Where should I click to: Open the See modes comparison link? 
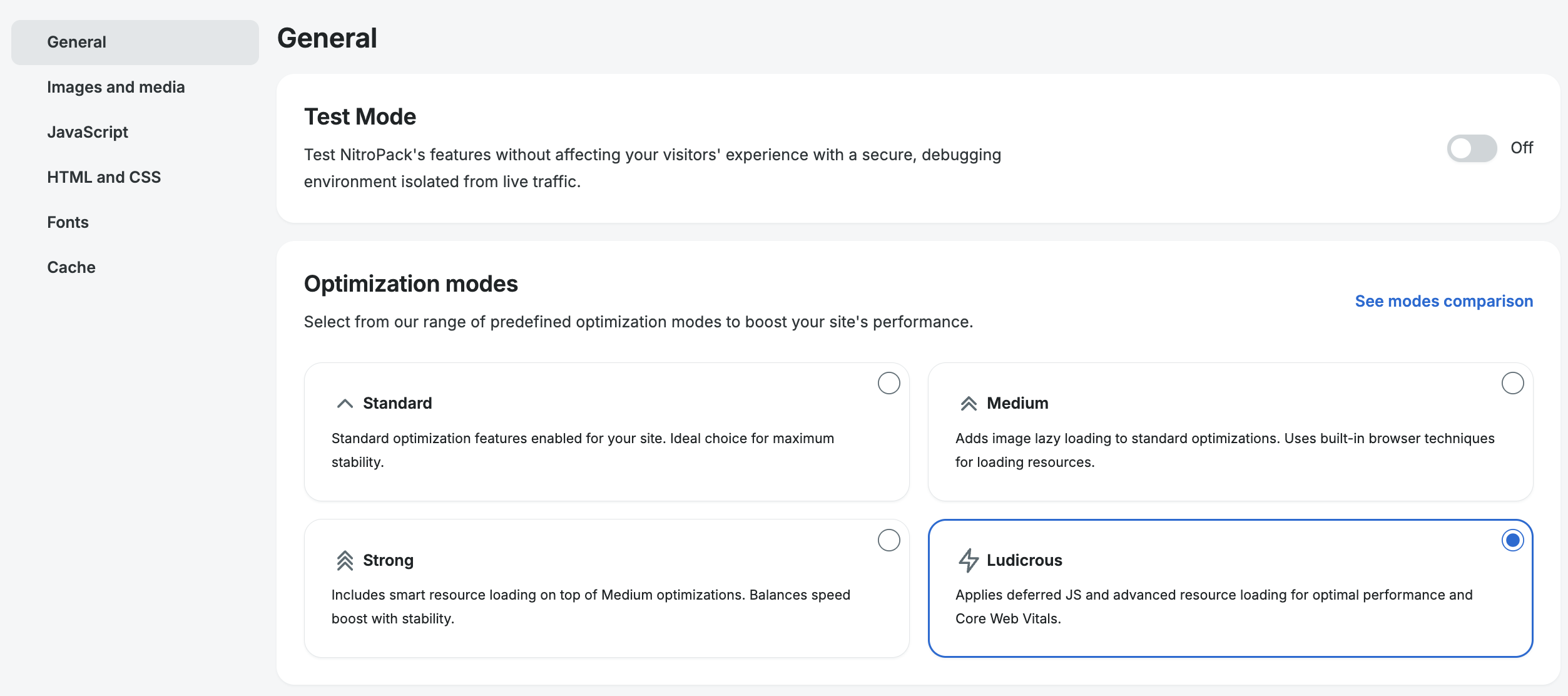(x=1443, y=301)
